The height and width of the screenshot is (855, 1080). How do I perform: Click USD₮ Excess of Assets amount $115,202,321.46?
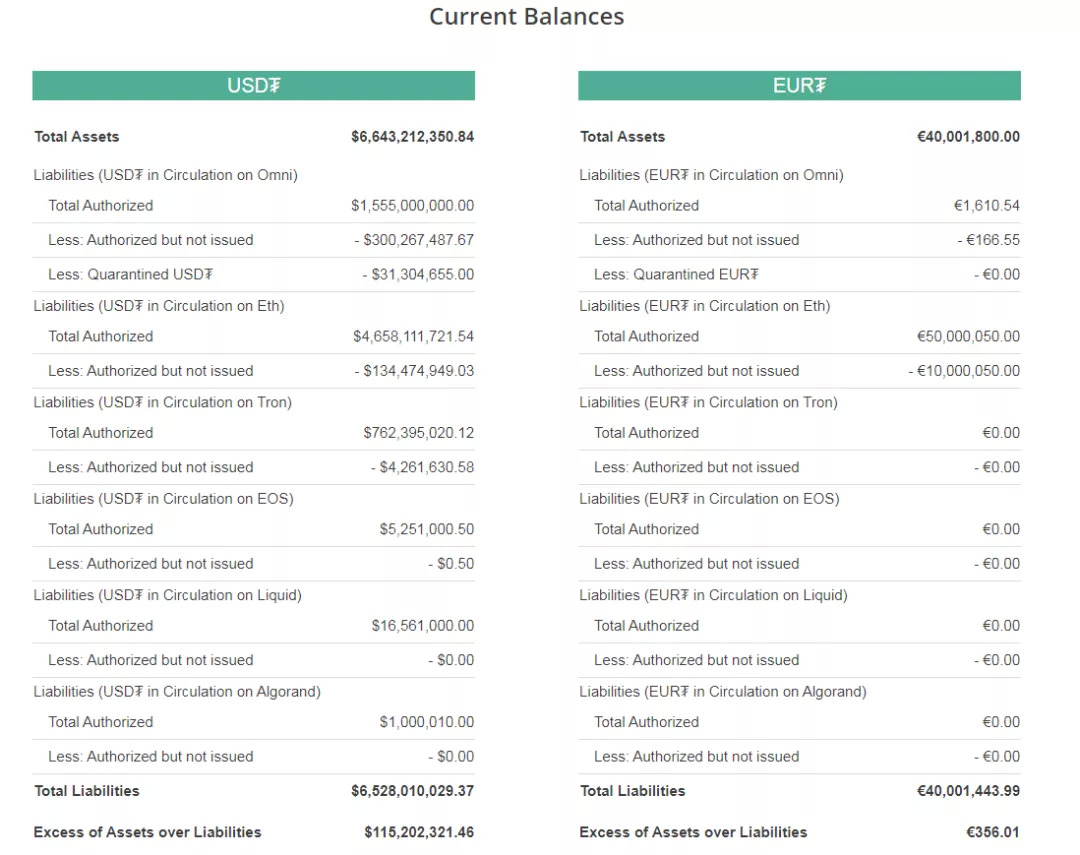[x=419, y=832]
